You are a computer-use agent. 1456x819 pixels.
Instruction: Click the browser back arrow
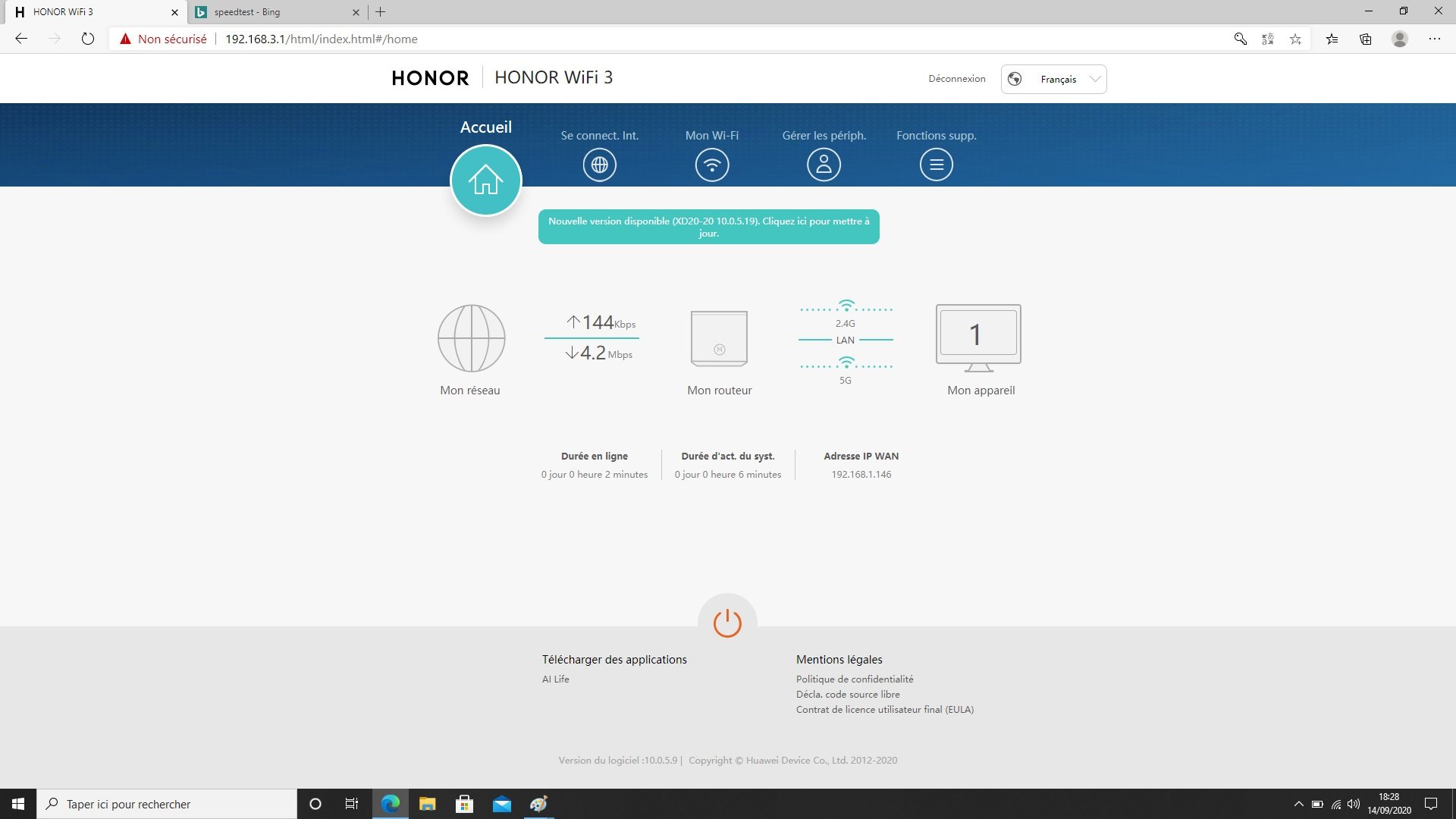pyautogui.click(x=21, y=39)
